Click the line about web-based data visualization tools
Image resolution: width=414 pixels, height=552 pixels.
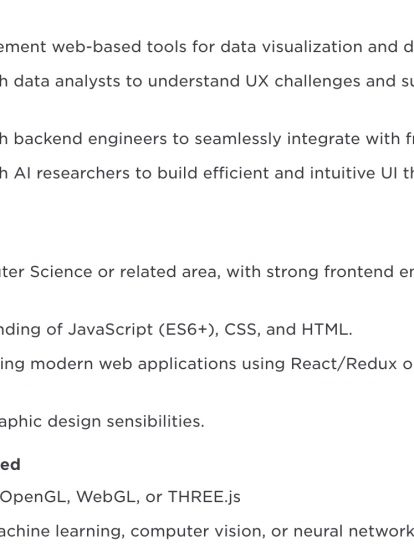(207, 47)
